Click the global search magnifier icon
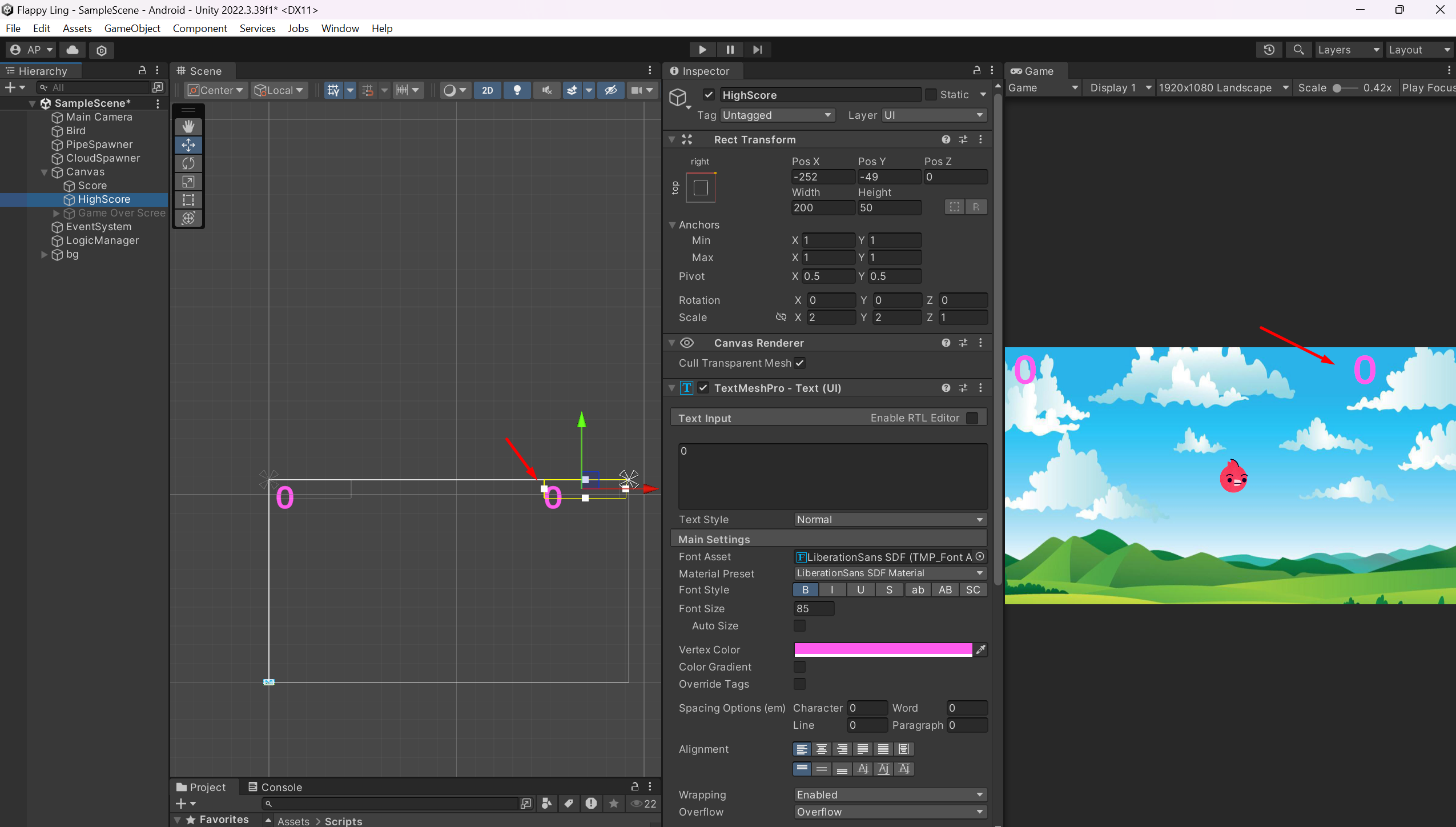The width and height of the screenshot is (1456, 827). pyautogui.click(x=1298, y=50)
